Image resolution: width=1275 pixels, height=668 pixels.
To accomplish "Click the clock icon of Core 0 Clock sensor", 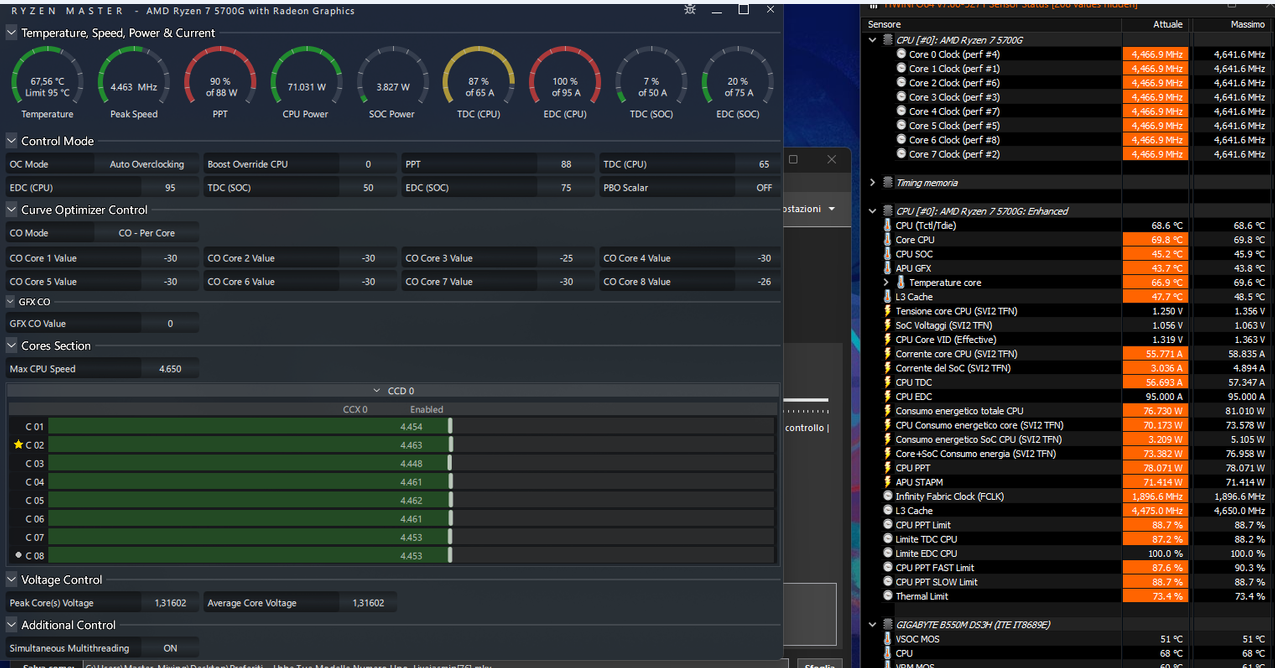I will [x=902, y=54].
